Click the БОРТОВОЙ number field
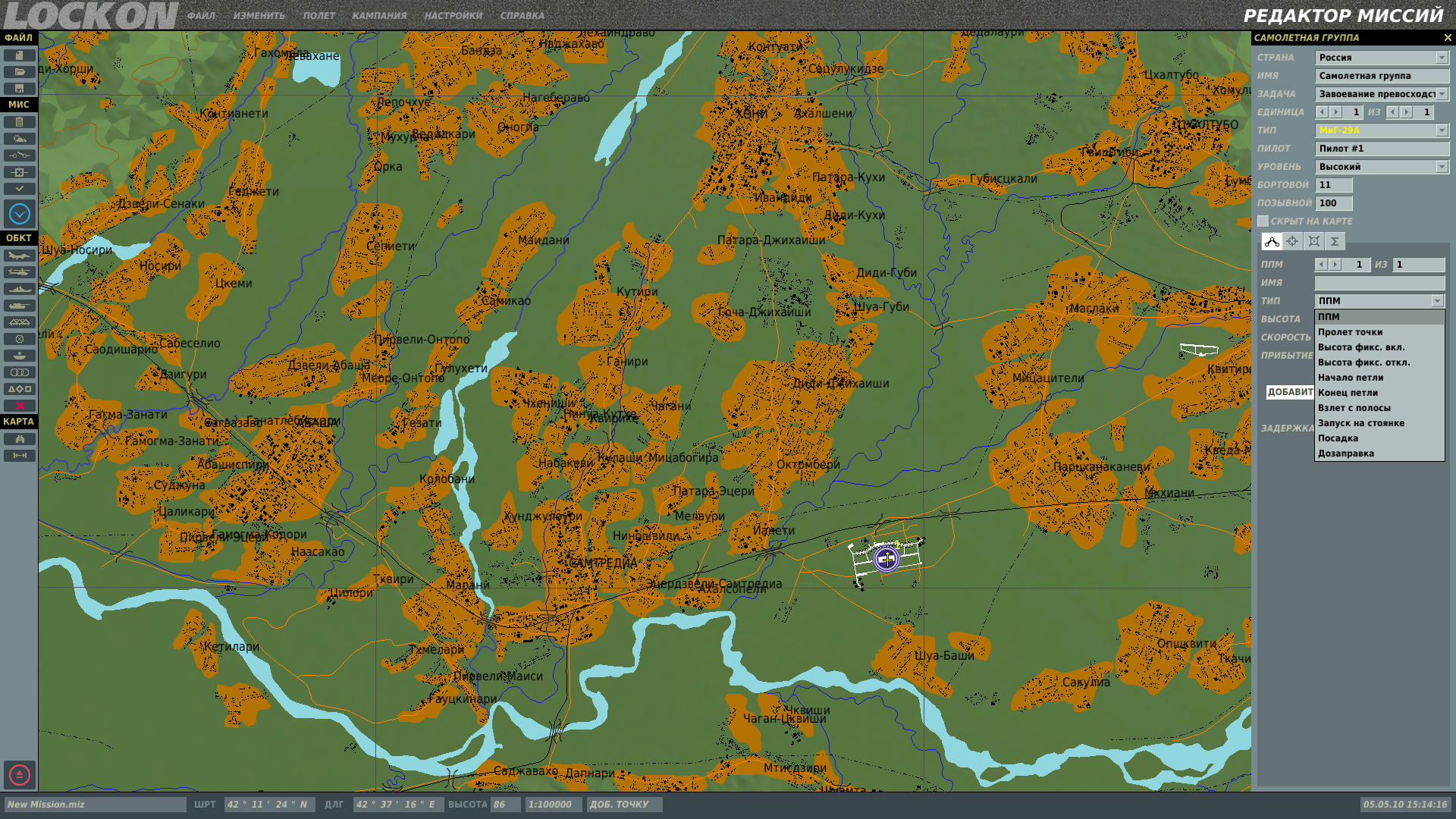 tap(1334, 185)
